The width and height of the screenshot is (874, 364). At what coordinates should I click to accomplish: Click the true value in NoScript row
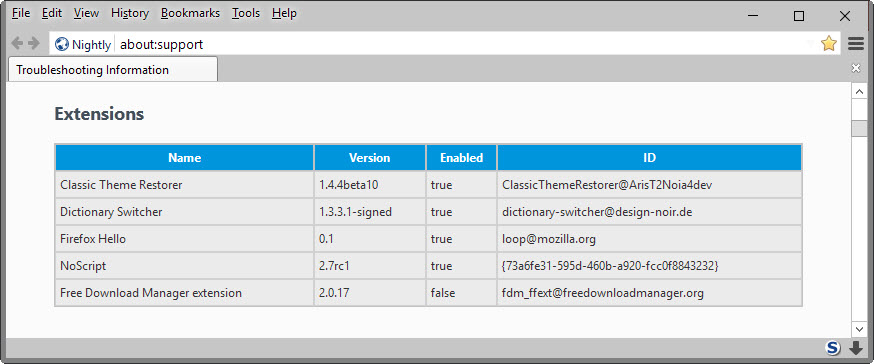click(441, 266)
